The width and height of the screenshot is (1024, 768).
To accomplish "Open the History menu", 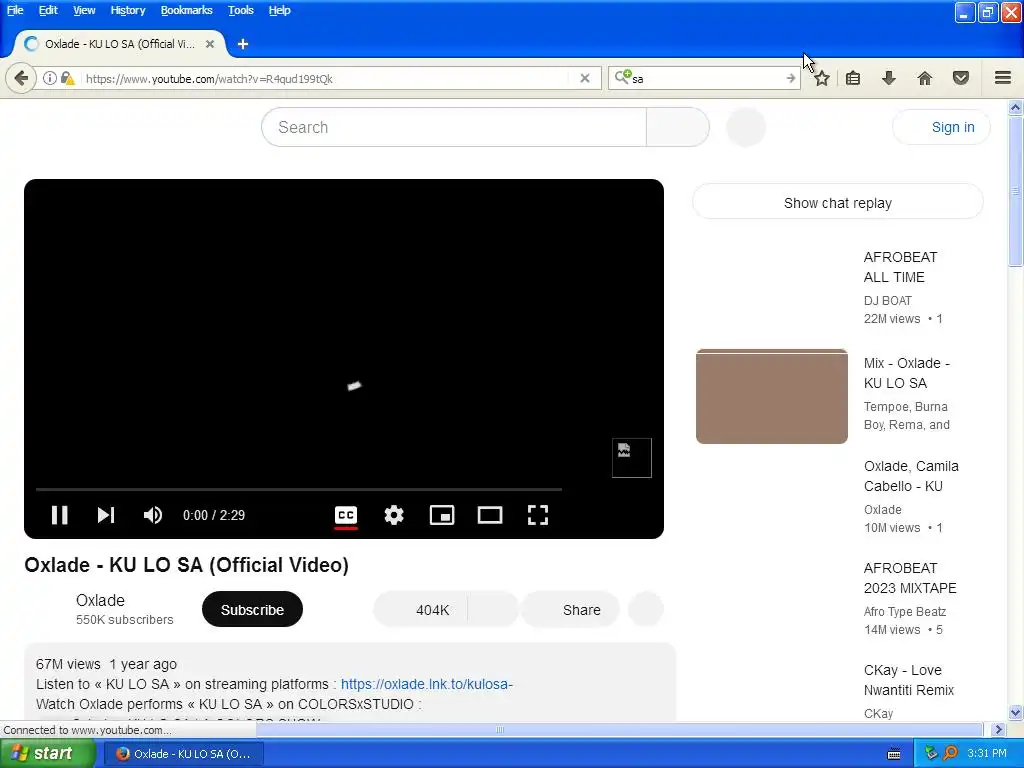I will click(x=128, y=10).
